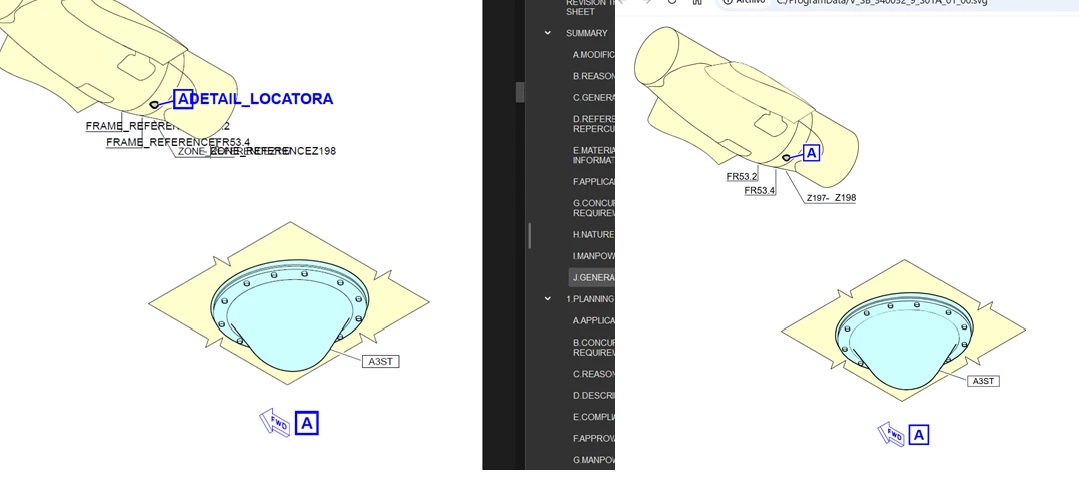Collapse the SUMMARY section chevron
The width and height of the screenshot is (1079, 491).
(548, 33)
